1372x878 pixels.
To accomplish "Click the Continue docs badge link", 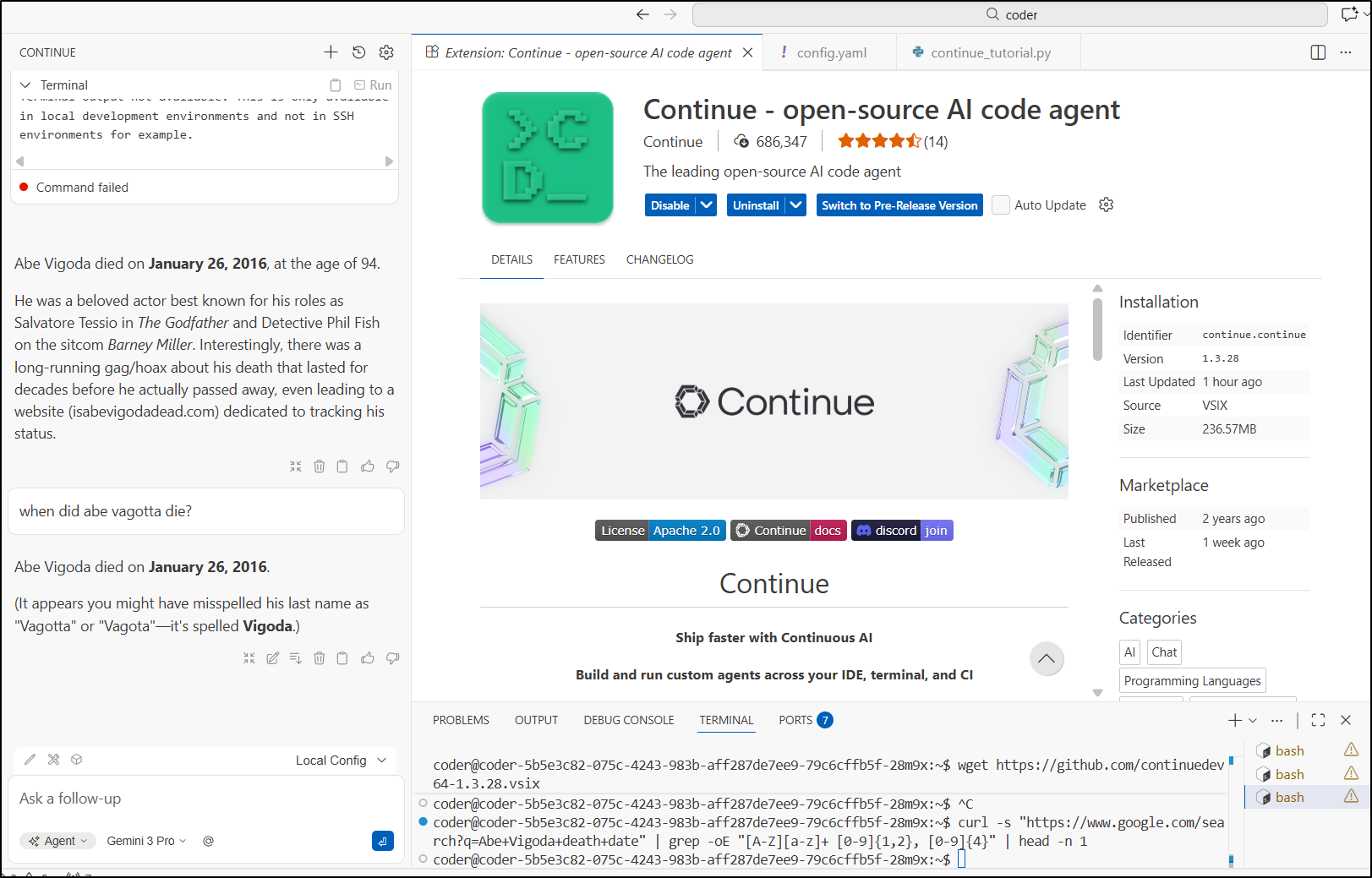I will pos(788,531).
